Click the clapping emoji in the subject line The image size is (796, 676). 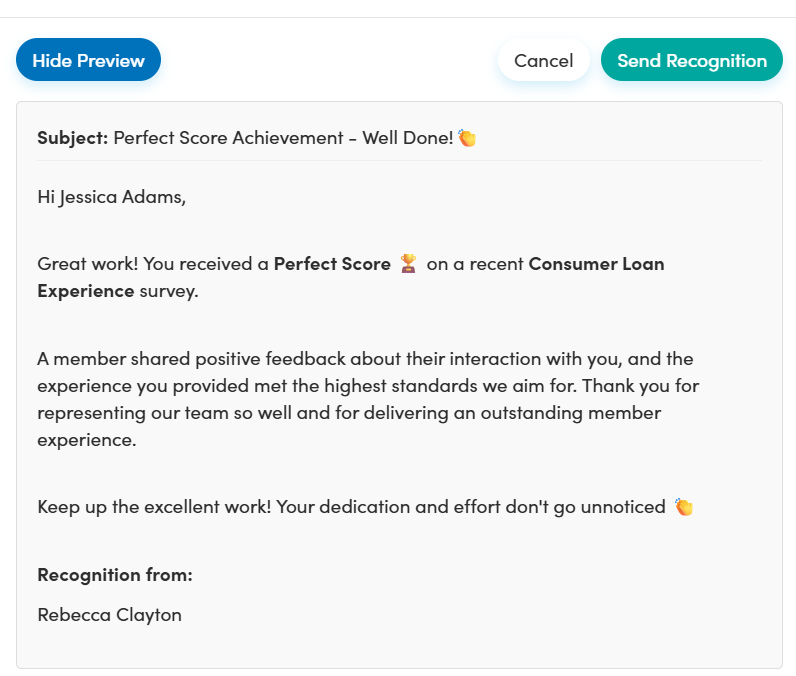click(467, 138)
